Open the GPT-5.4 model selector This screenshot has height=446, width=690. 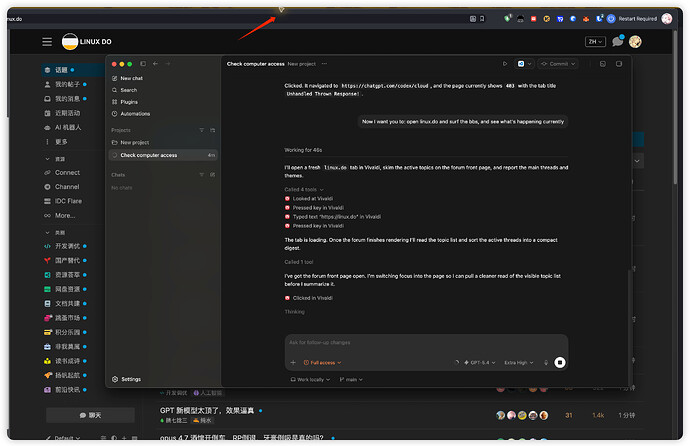(x=480, y=363)
